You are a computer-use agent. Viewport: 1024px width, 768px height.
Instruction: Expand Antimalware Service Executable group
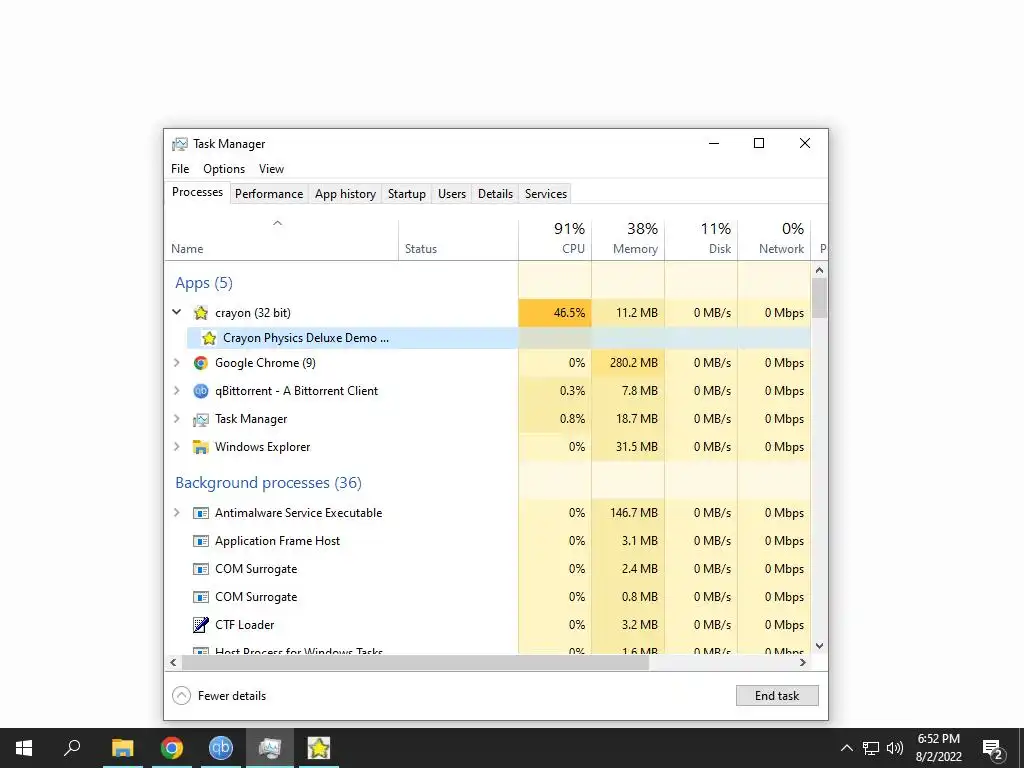[x=176, y=513]
